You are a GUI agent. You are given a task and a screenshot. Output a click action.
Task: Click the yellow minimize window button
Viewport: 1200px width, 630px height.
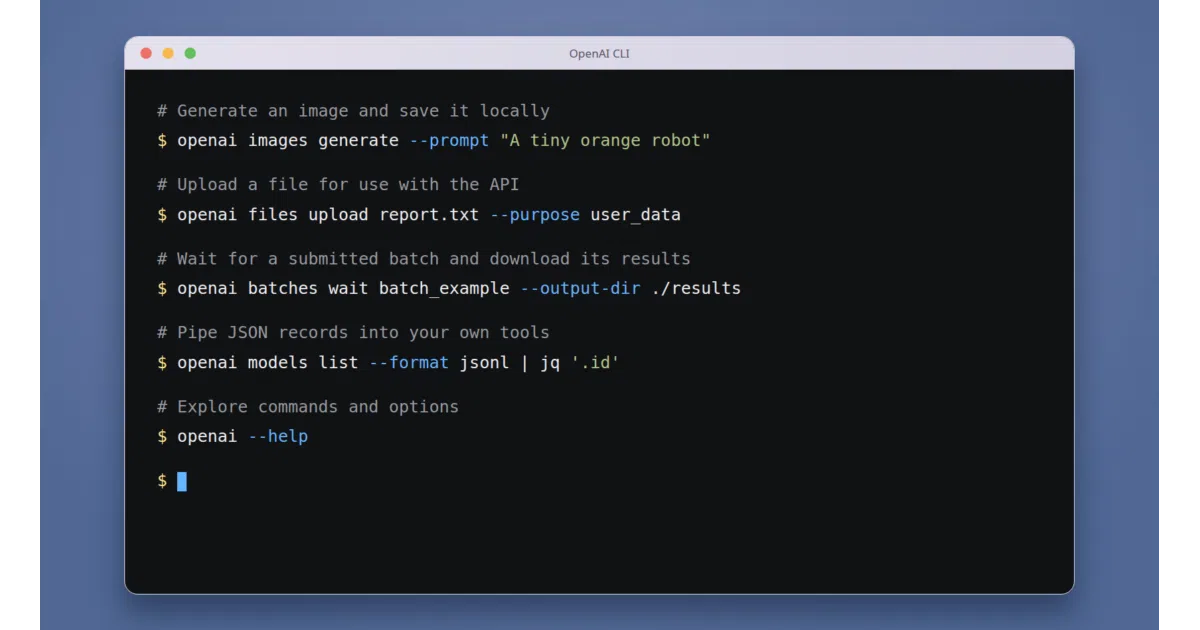pyautogui.click(x=168, y=53)
